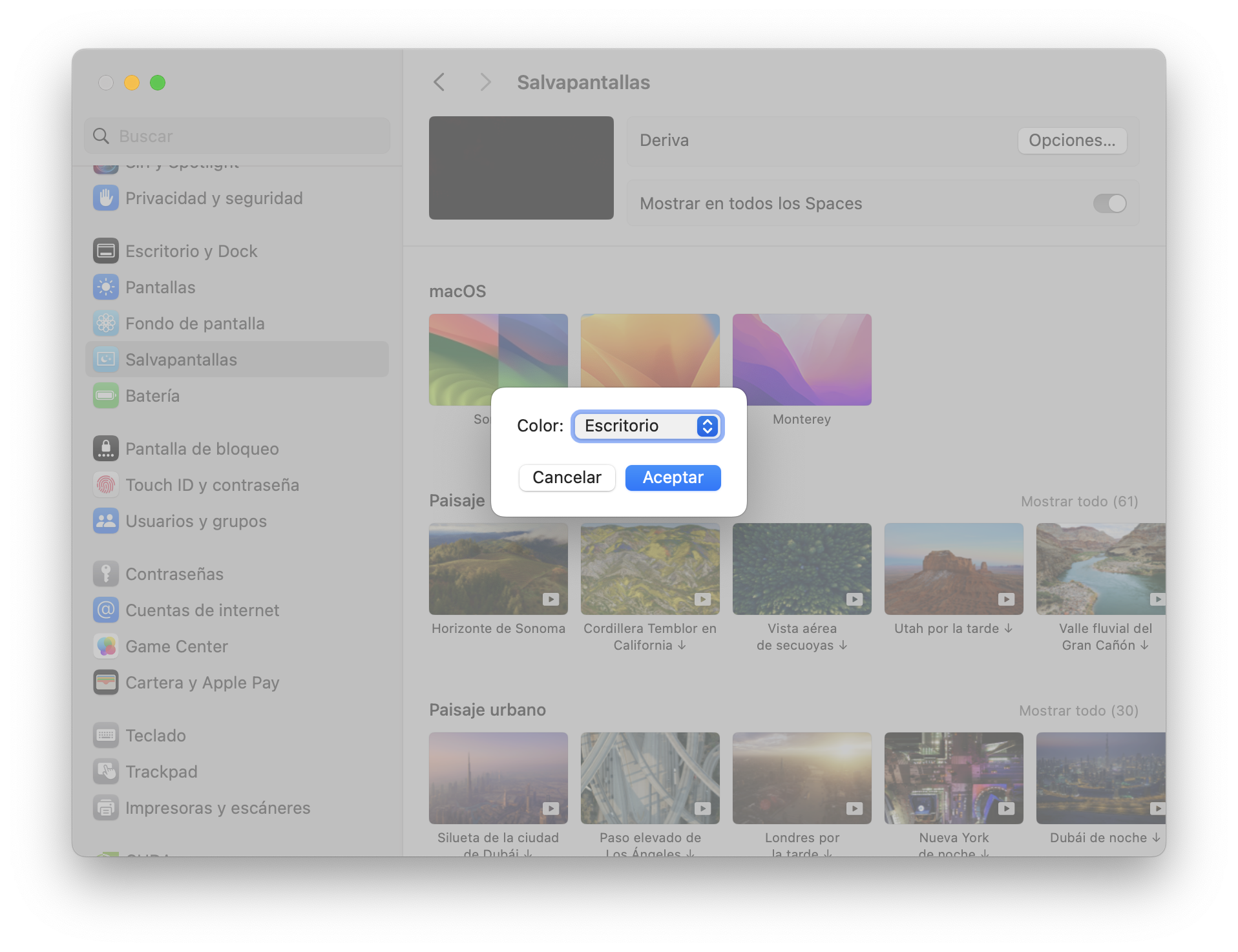Screen dimensions: 1238x952
Task: Click the back navigation chevron
Action: (x=439, y=83)
